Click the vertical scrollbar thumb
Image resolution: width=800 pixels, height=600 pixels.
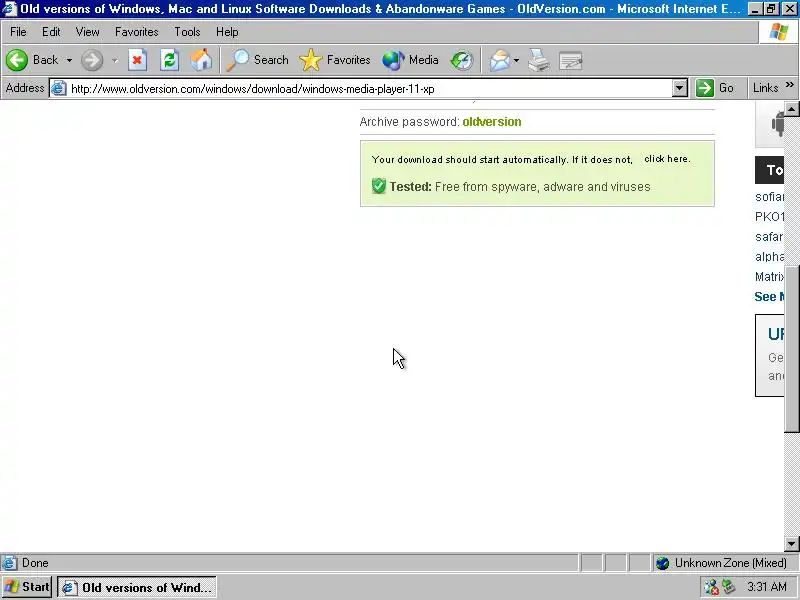[x=791, y=349]
